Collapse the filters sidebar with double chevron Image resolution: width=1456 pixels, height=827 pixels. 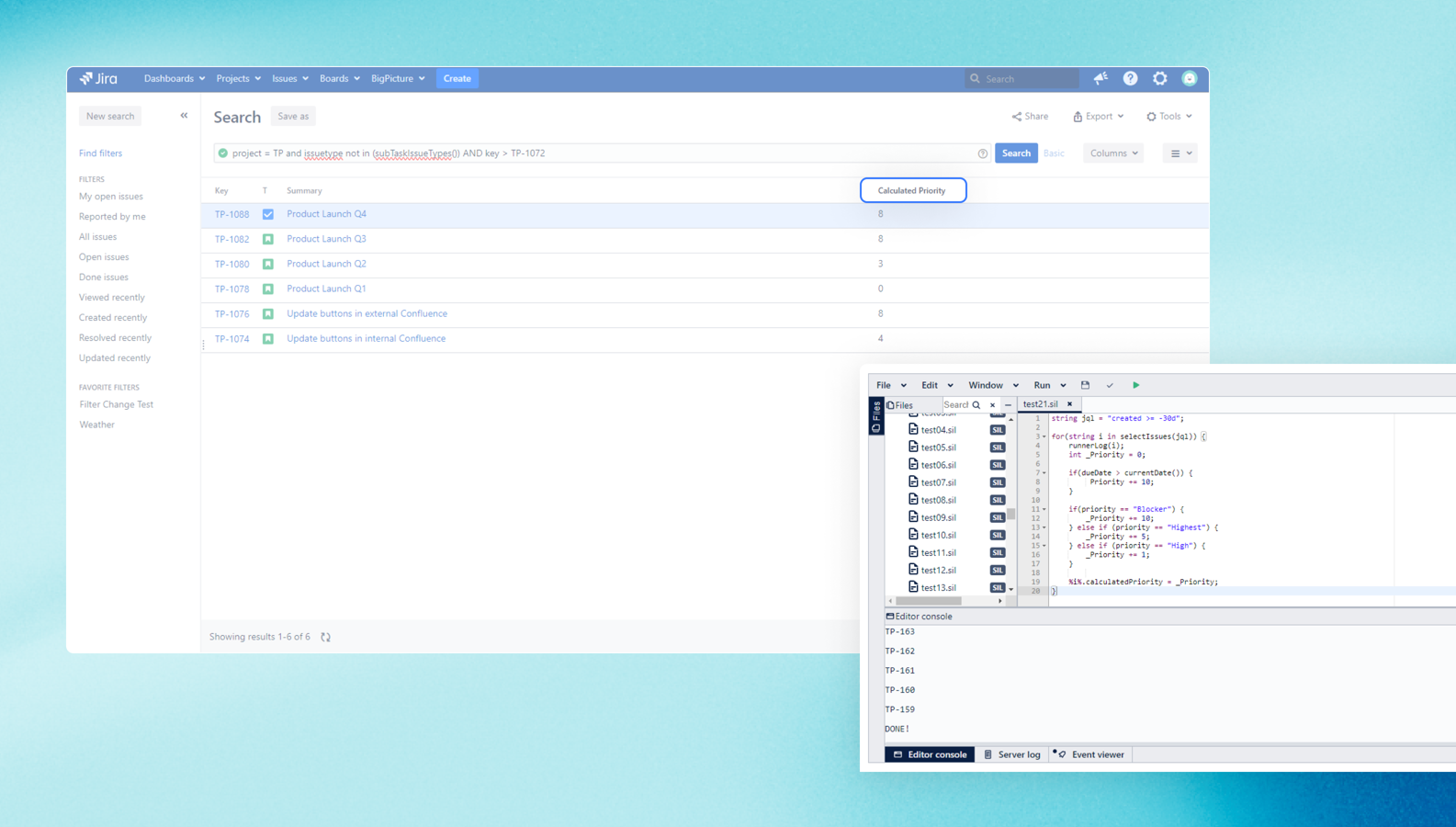click(x=184, y=116)
